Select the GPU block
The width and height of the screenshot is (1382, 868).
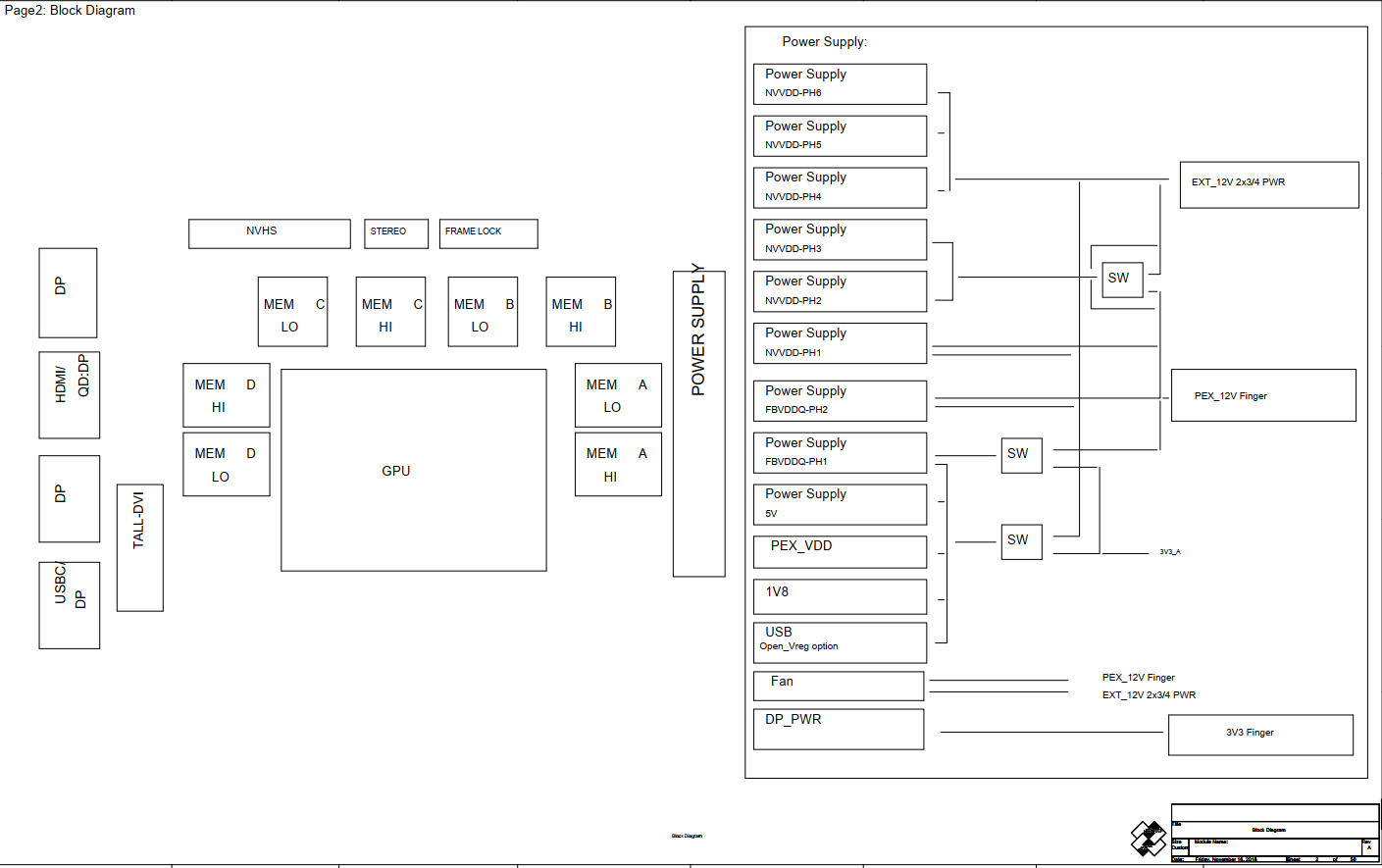point(413,470)
